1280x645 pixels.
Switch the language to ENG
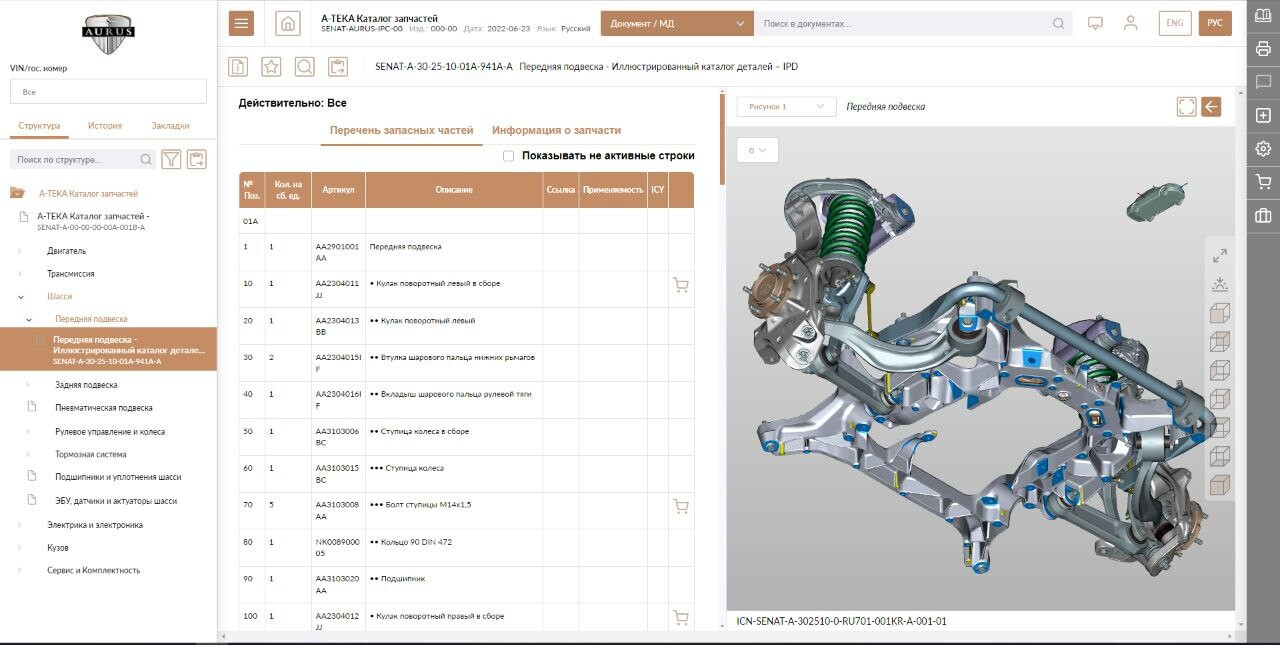pos(1175,23)
